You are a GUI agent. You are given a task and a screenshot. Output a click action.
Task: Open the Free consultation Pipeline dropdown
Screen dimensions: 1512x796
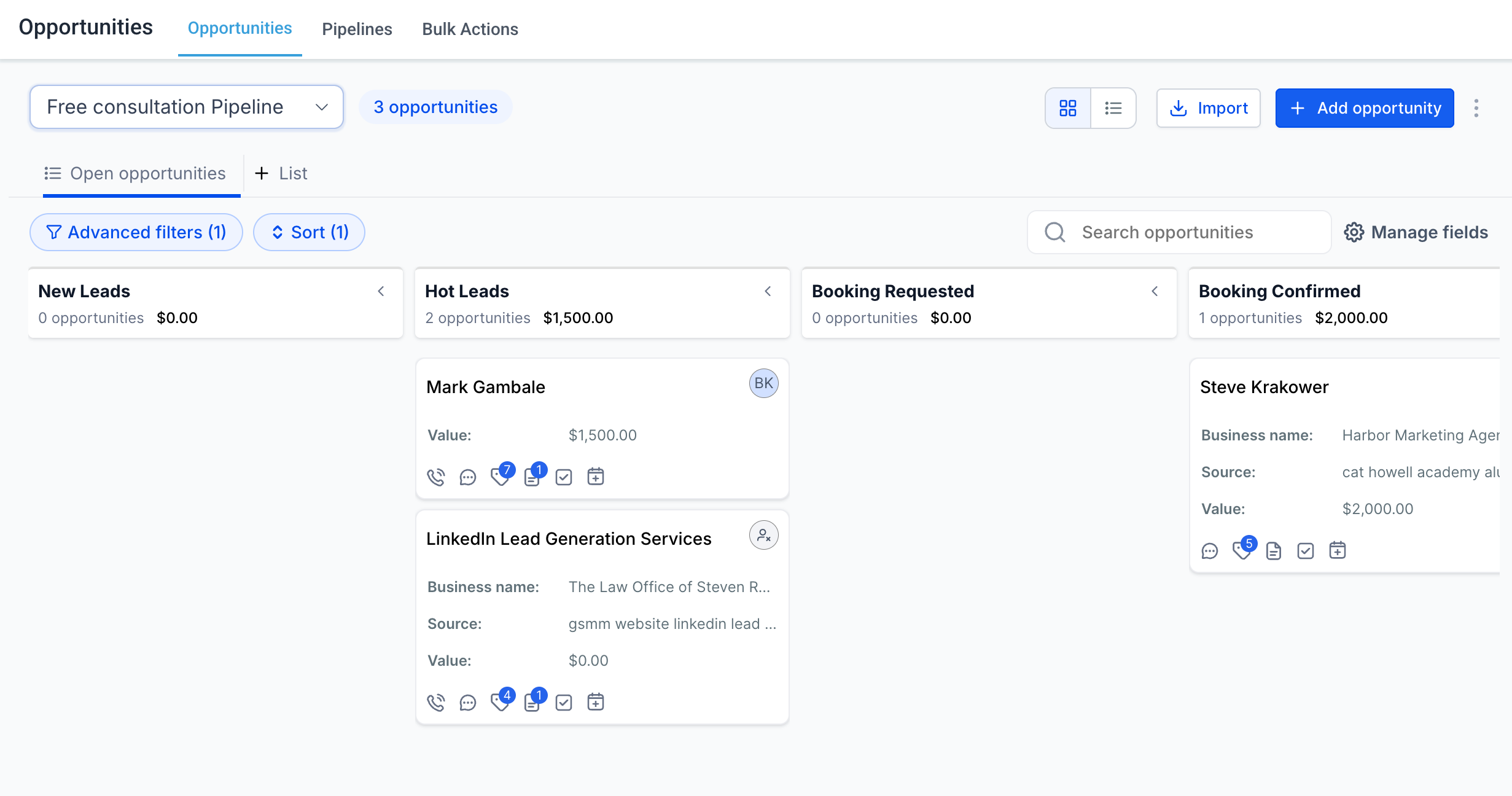[187, 107]
